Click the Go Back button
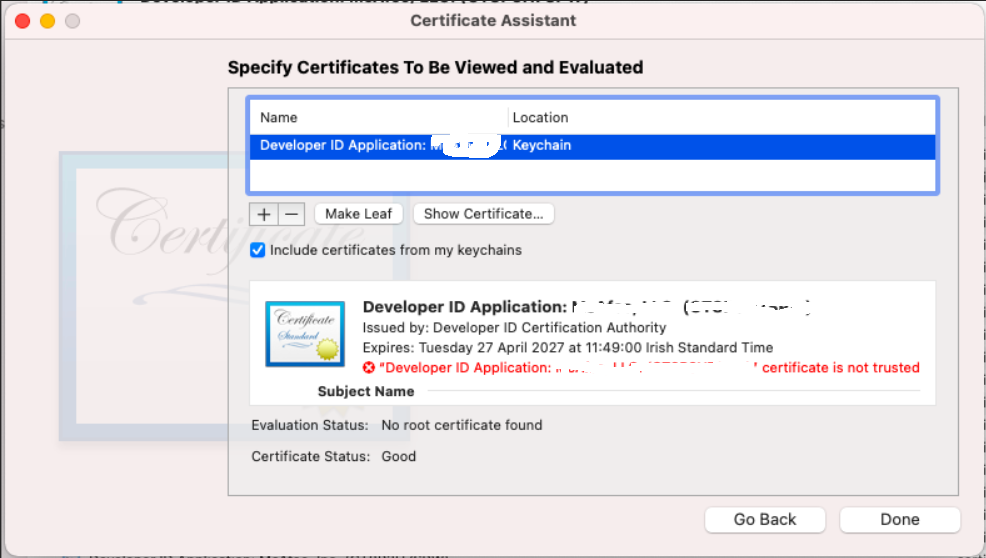 tap(765, 520)
